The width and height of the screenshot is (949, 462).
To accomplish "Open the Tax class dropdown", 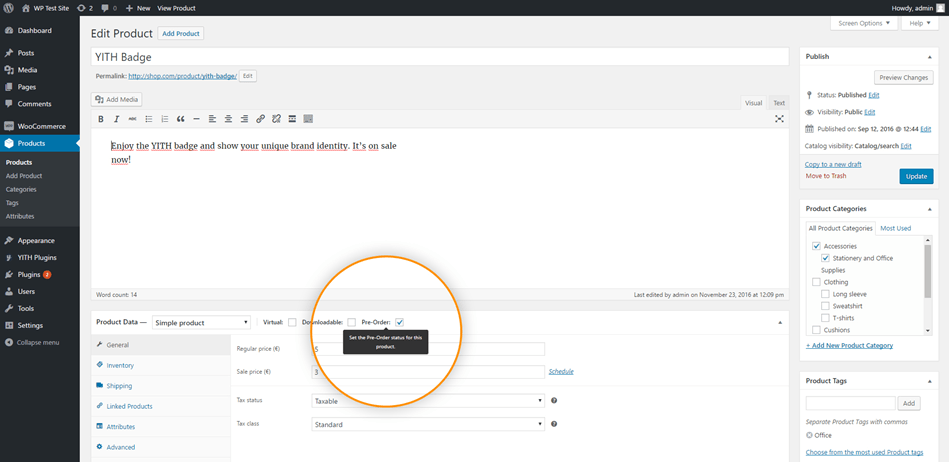I will click(x=428, y=424).
